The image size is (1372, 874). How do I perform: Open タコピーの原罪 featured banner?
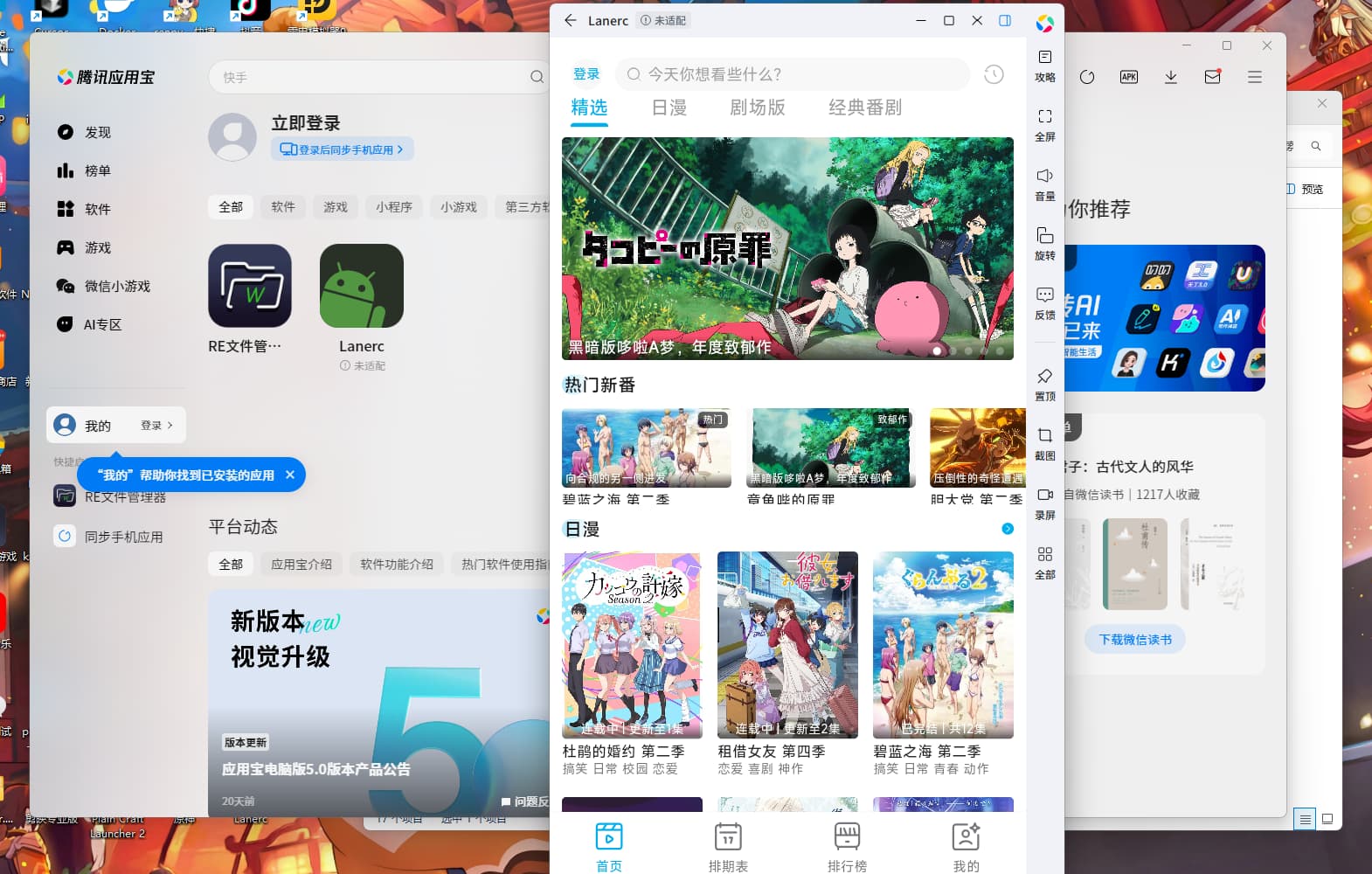(787, 248)
